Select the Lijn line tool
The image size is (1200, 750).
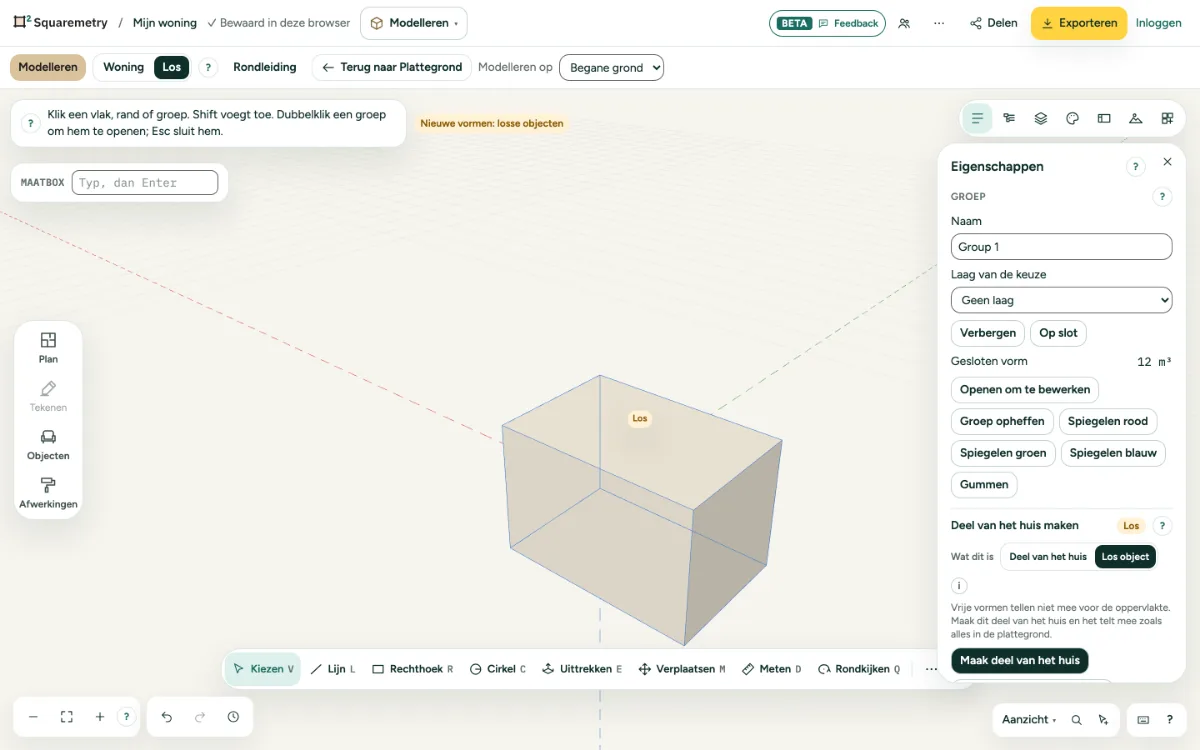(x=333, y=669)
